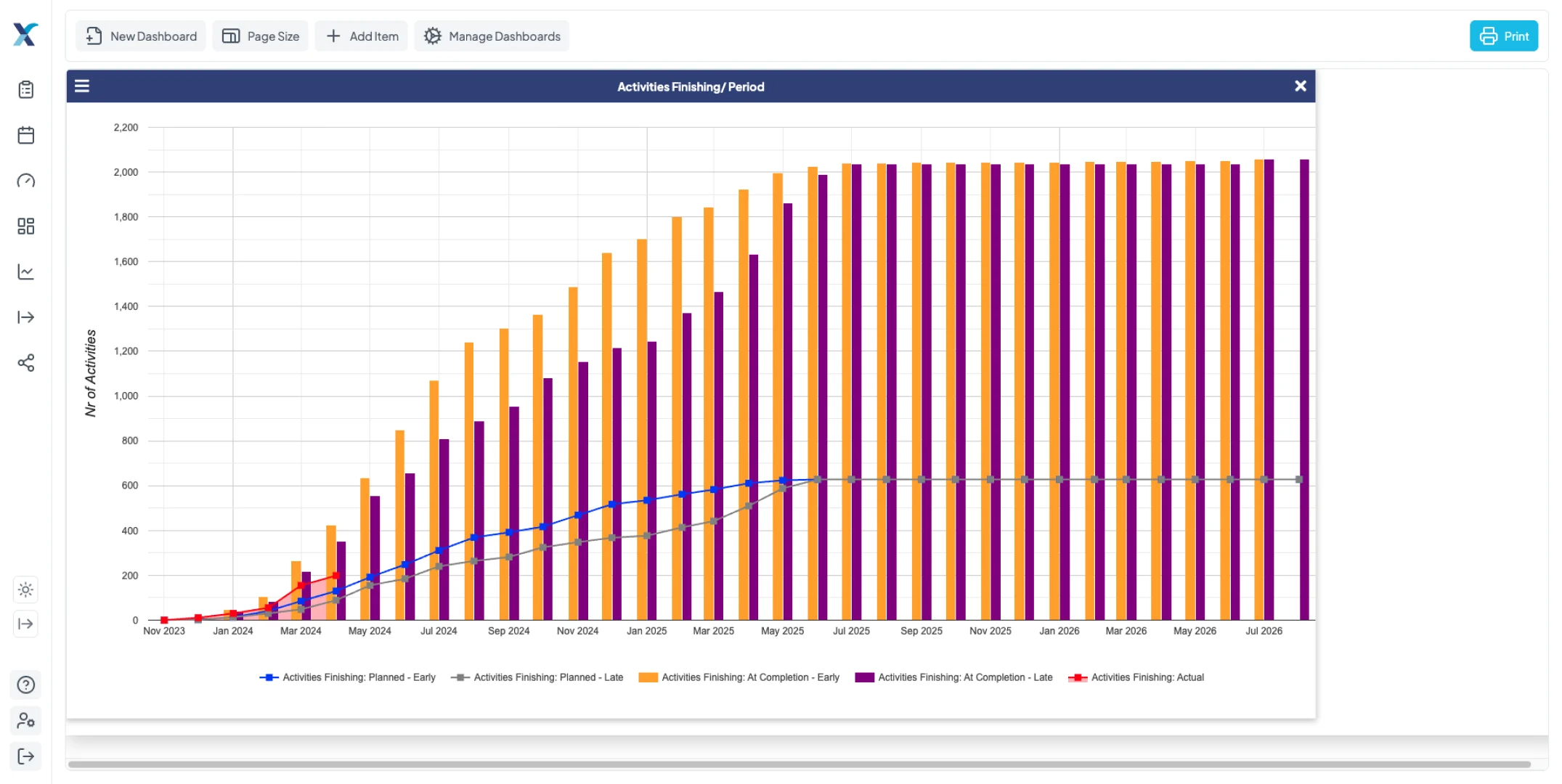Select the line chart icon in sidebar
1562x784 pixels.
tap(26, 271)
